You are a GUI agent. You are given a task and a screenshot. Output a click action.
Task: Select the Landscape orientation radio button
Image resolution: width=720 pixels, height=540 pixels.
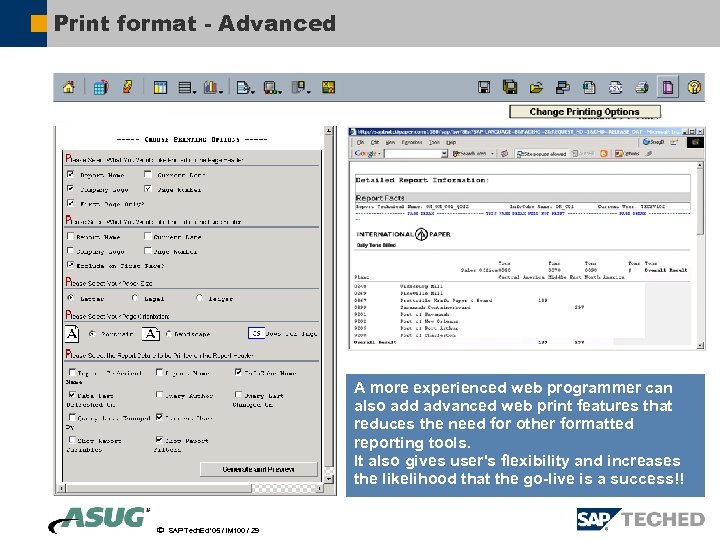[x=169, y=334]
